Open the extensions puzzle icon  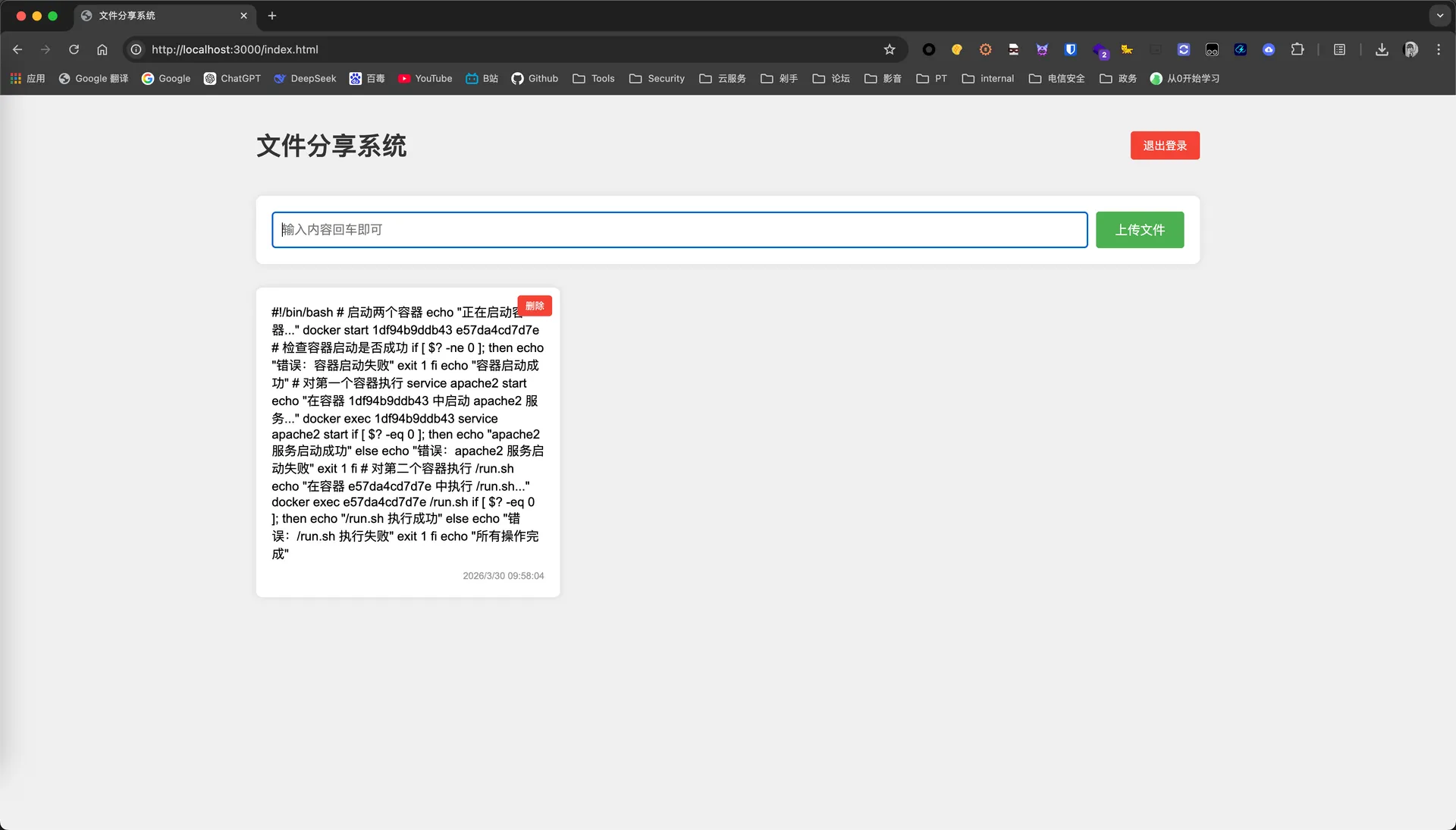click(x=1298, y=49)
